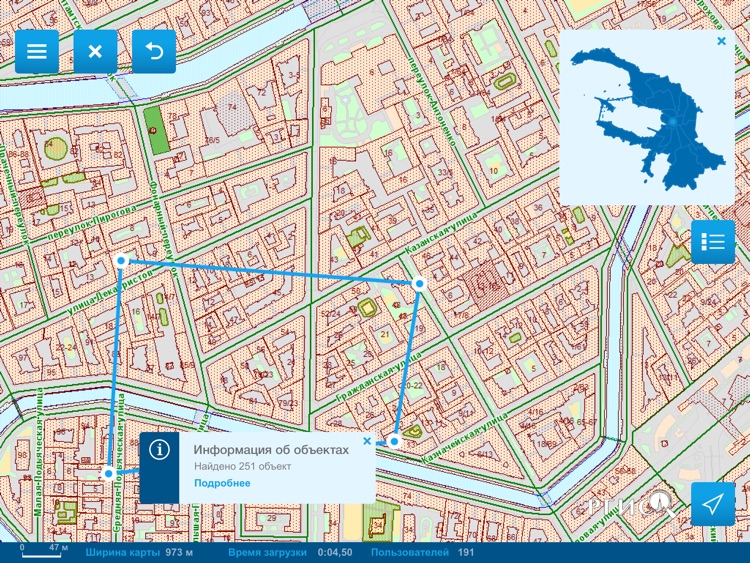750x563 pixels.
Task: Open the hamburger main menu
Action: click(x=37, y=51)
